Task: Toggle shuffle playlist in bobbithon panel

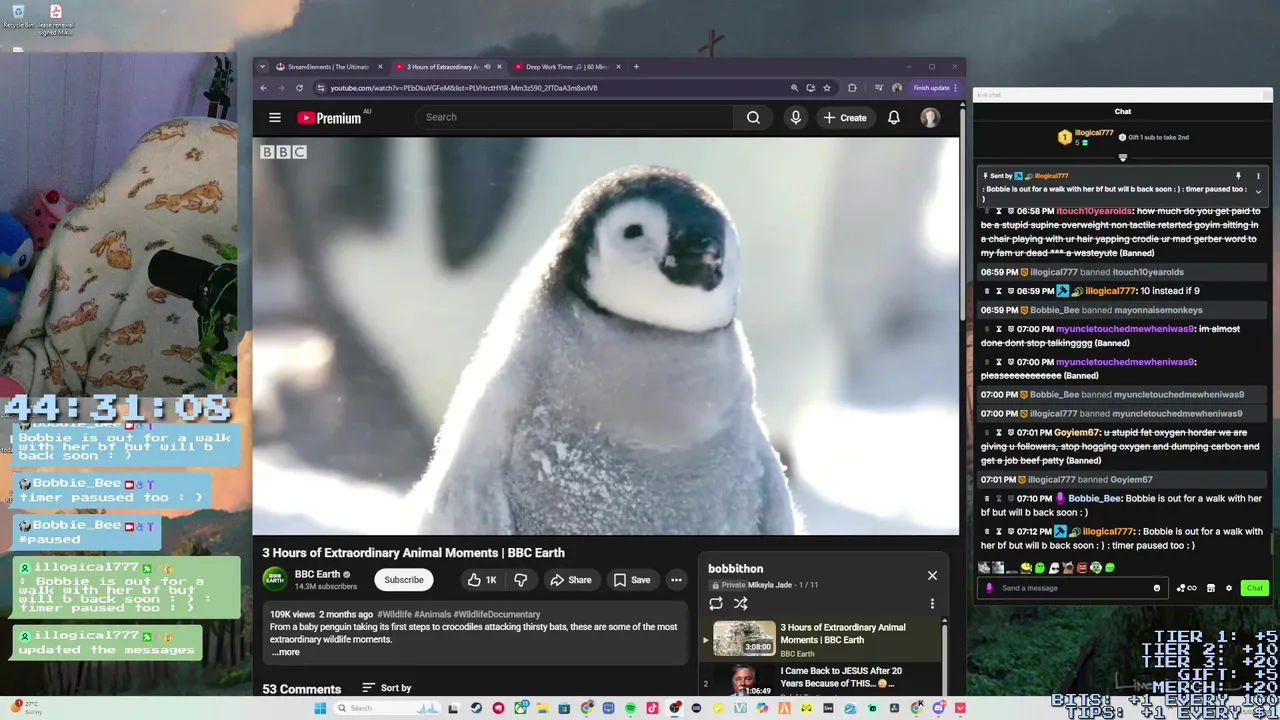Action: click(740, 603)
